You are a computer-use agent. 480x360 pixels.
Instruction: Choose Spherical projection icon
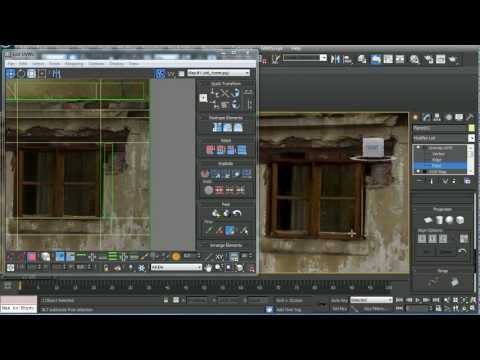pos(449,220)
